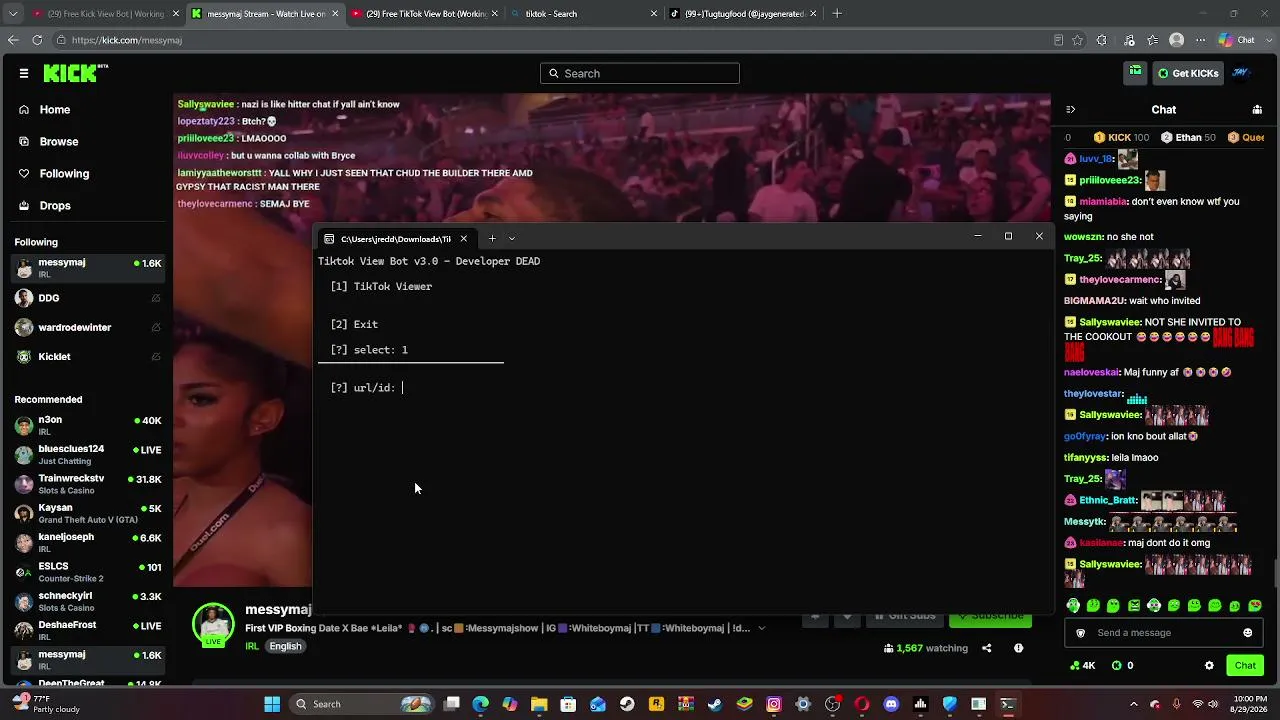This screenshot has width=1280, height=720.
Task: Click the Get KICKs button
Action: pyautogui.click(x=1188, y=73)
